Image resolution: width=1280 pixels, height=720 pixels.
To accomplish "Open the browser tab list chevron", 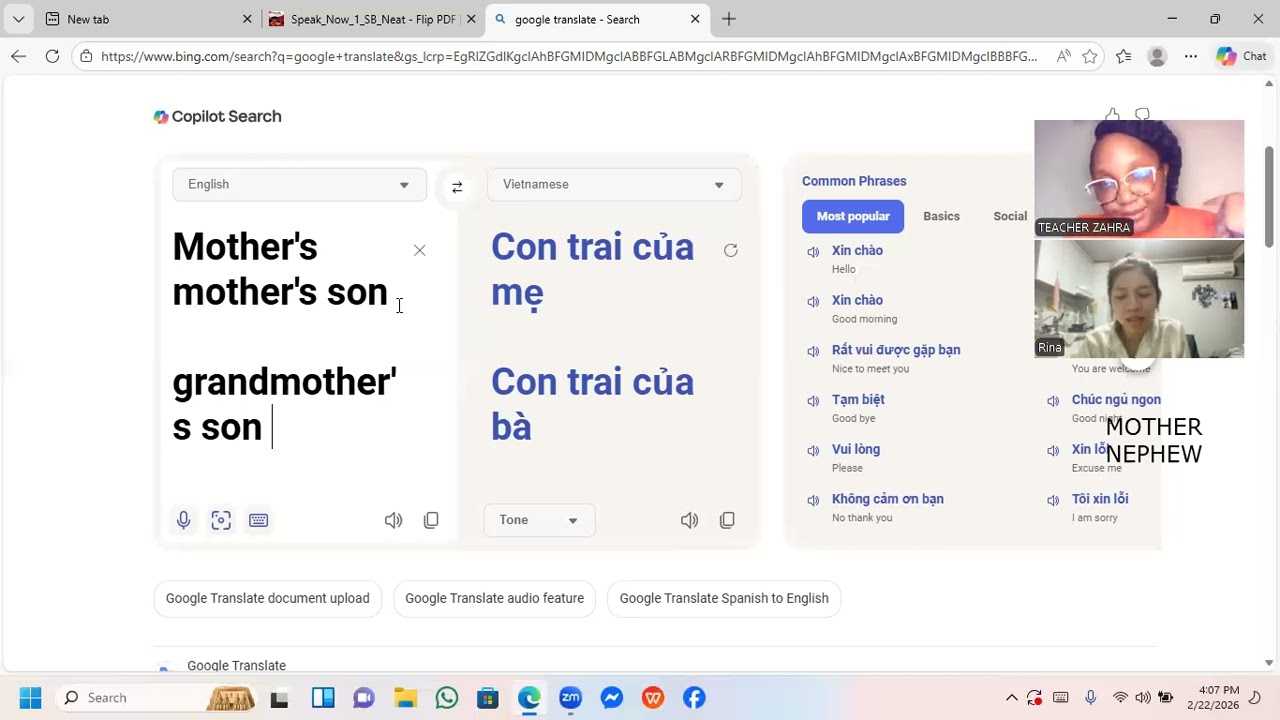I will (x=18, y=19).
